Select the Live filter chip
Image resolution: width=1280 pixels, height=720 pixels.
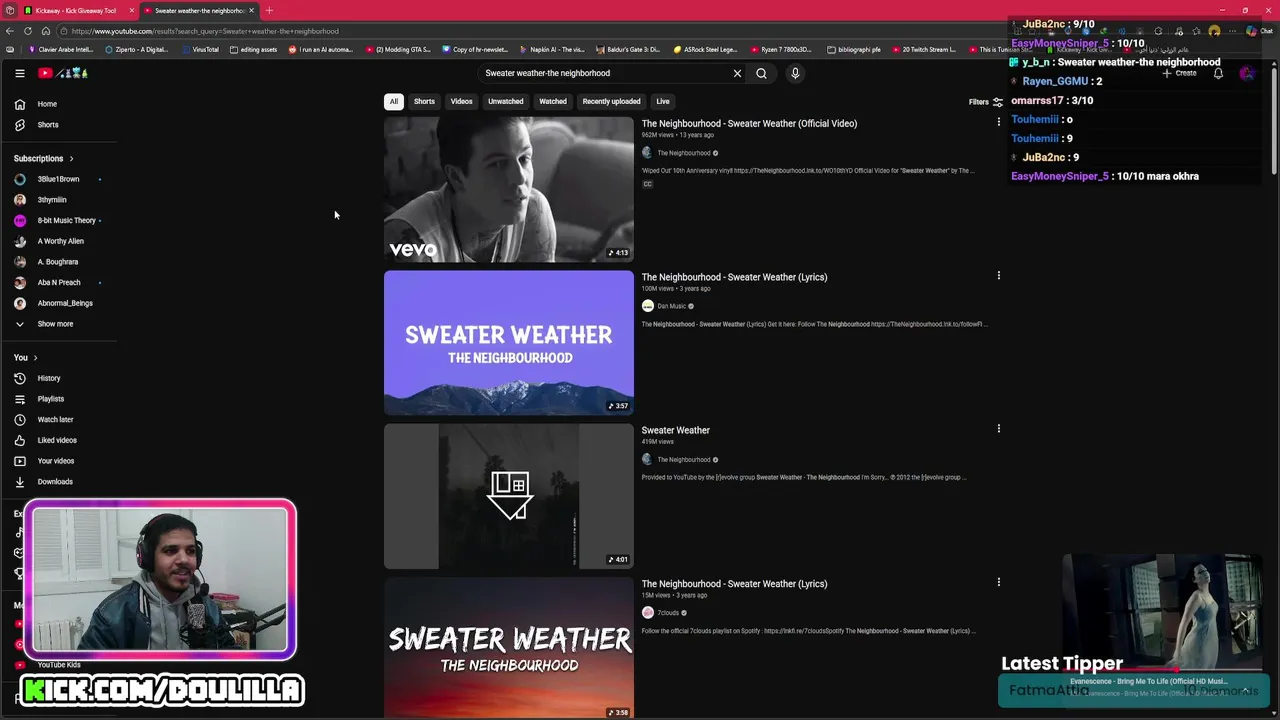point(663,101)
